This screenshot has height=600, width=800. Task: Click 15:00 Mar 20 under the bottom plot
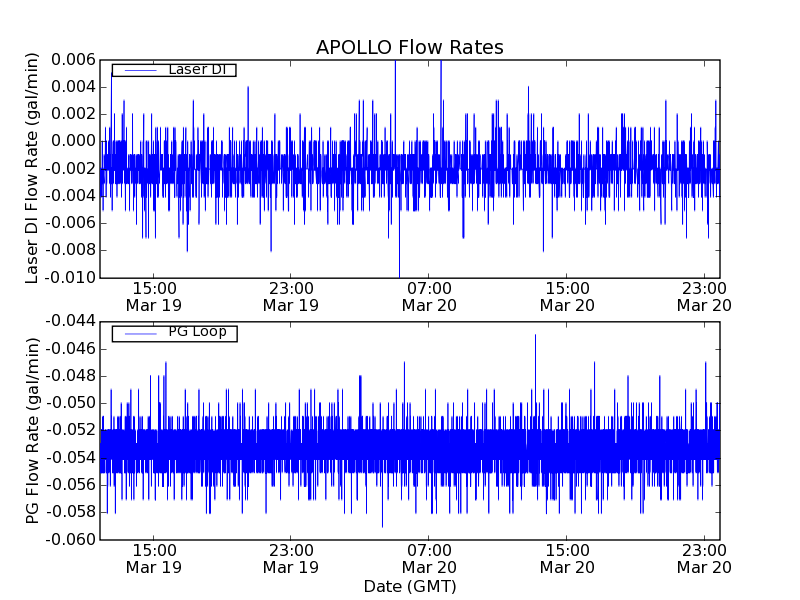click(567, 557)
